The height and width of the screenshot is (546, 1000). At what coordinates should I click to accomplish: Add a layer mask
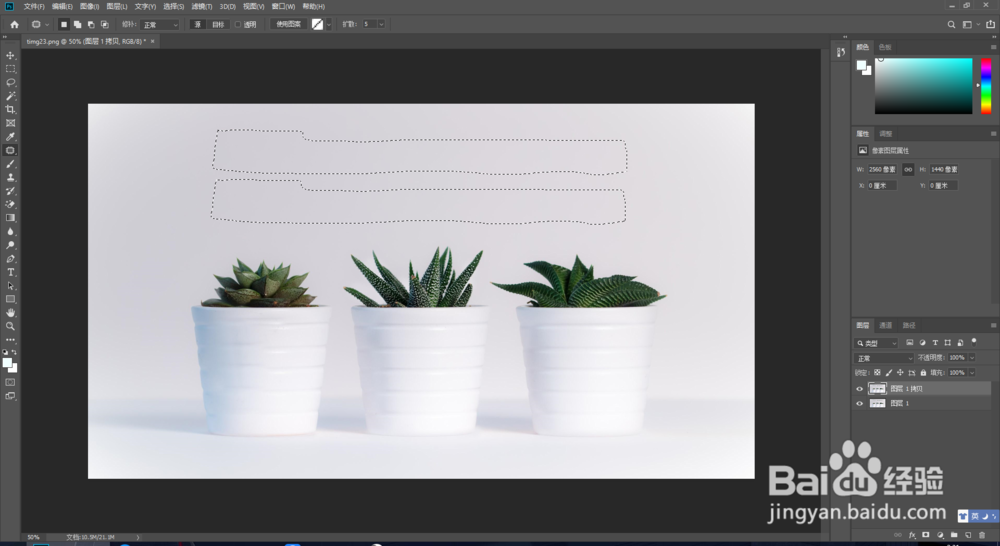click(x=925, y=535)
